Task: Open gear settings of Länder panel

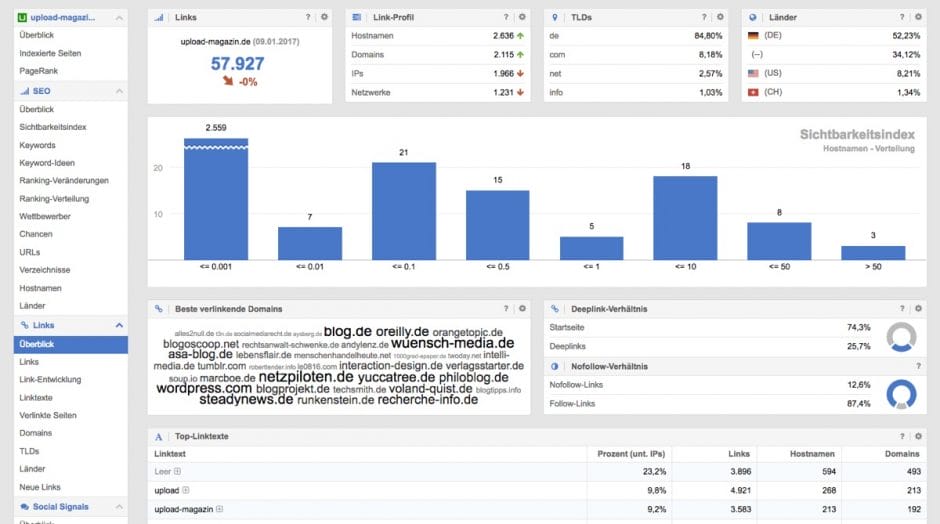Action: [917, 17]
